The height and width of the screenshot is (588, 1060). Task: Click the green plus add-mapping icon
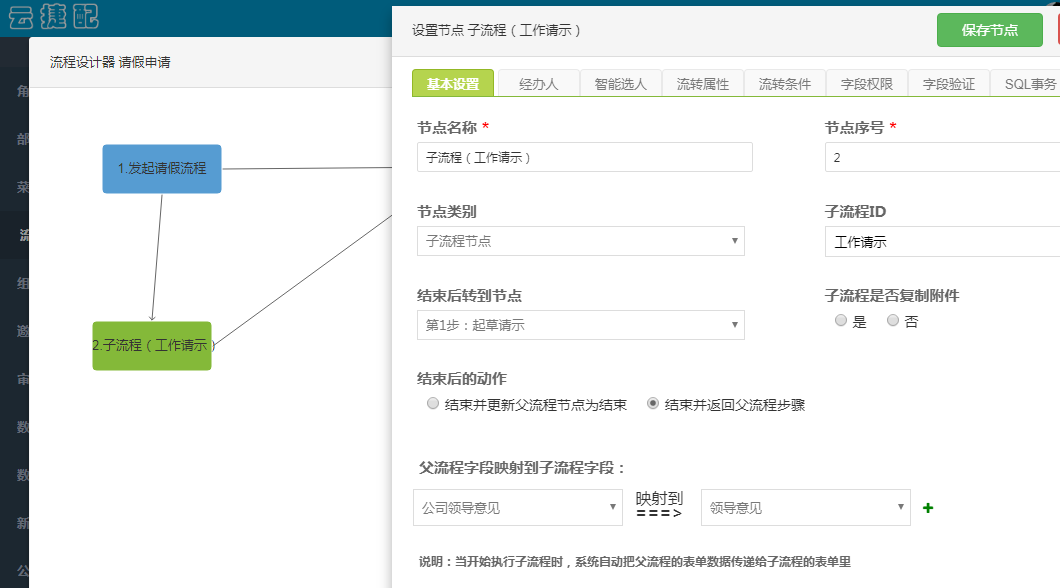point(928,508)
